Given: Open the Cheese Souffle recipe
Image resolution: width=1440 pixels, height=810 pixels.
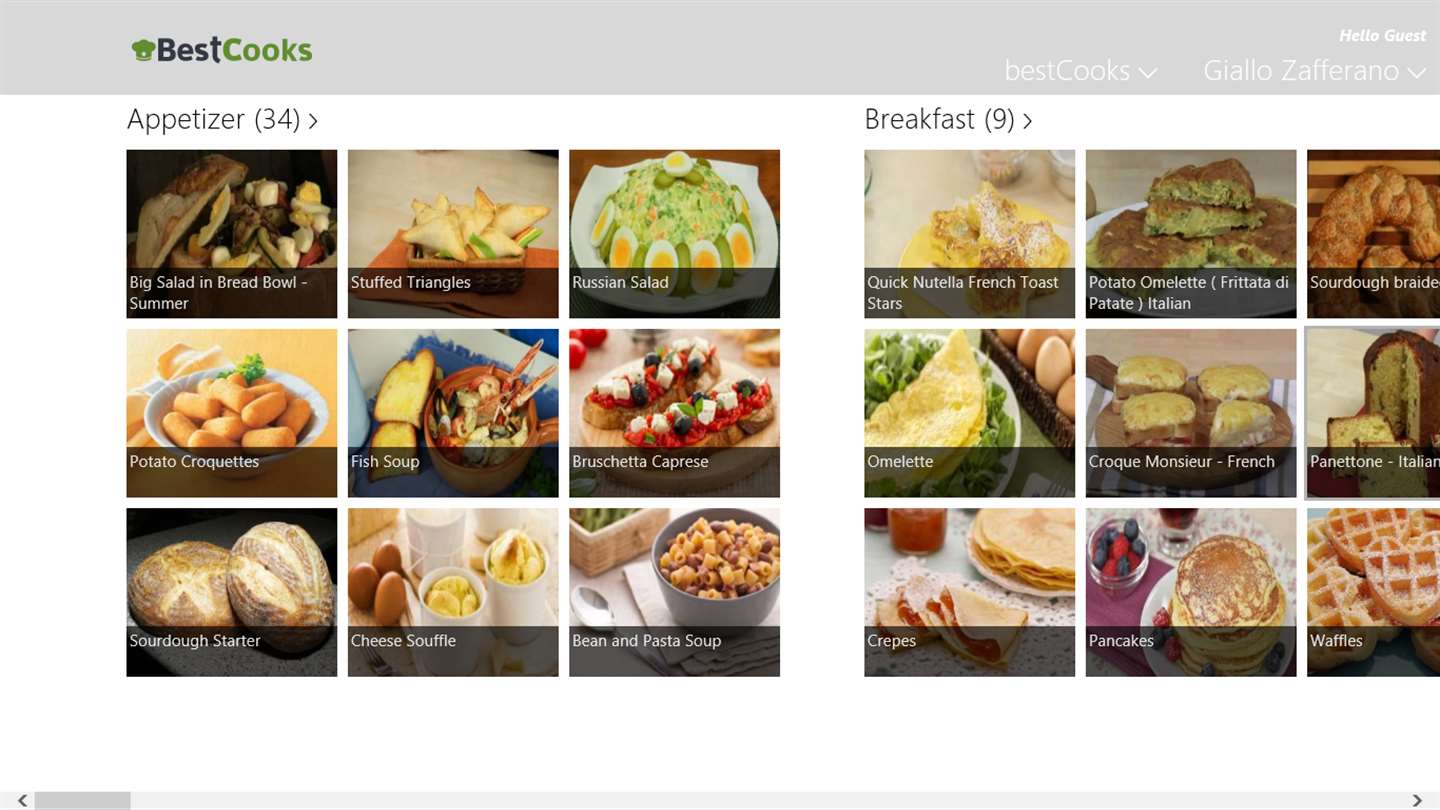Looking at the screenshot, I should pos(453,592).
